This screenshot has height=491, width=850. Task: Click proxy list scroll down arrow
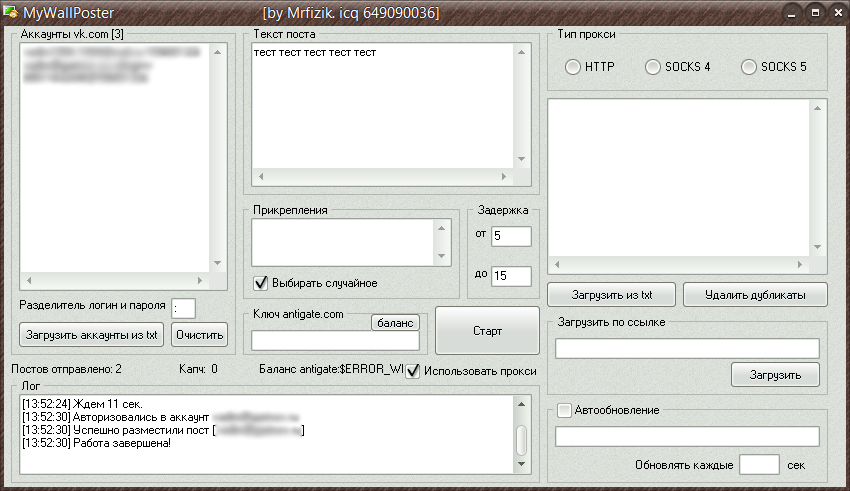pyautogui.click(x=817, y=247)
